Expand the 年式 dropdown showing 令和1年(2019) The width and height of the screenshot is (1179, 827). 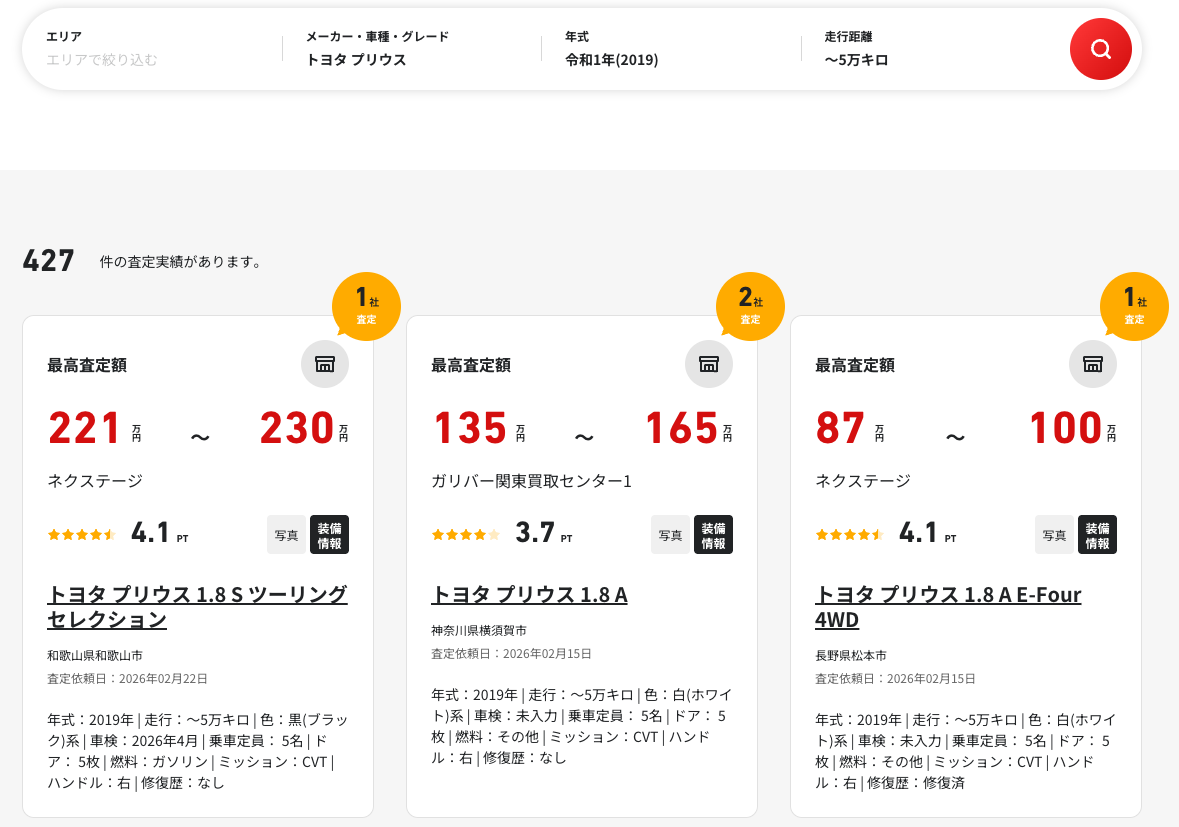point(670,49)
